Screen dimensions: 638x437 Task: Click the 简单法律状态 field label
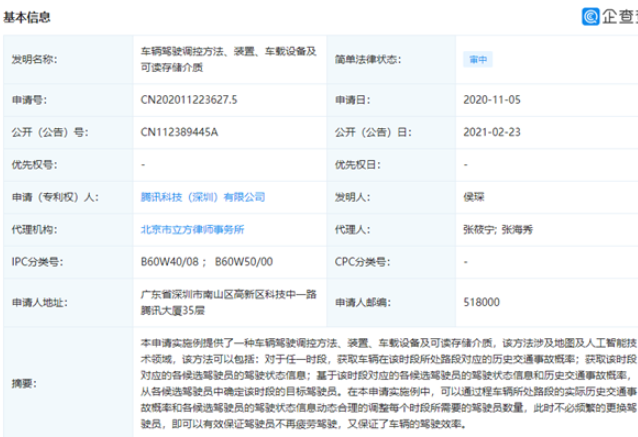[x=368, y=59]
